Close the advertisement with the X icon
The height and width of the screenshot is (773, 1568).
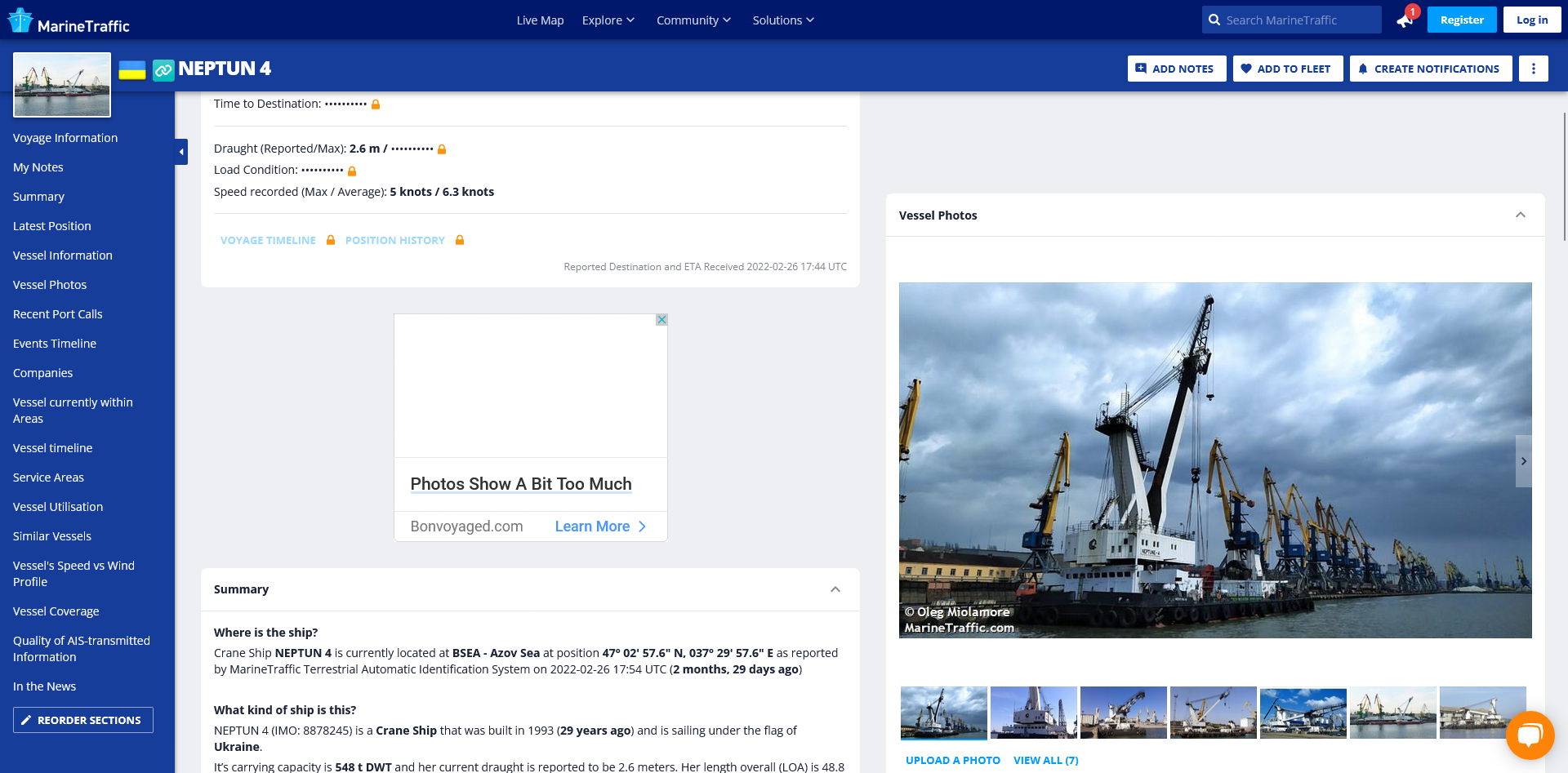(x=661, y=320)
